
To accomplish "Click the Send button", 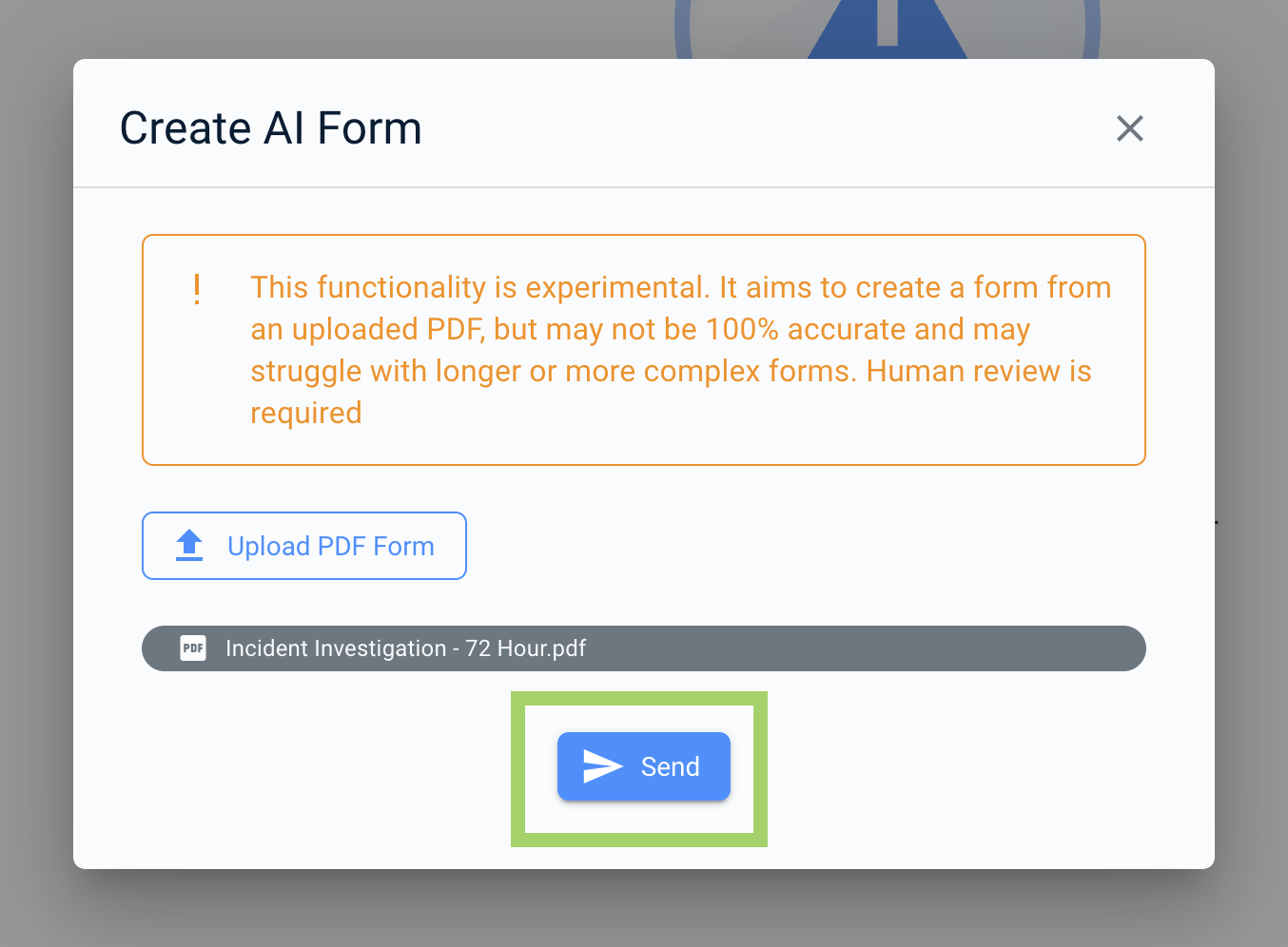I will tap(643, 766).
